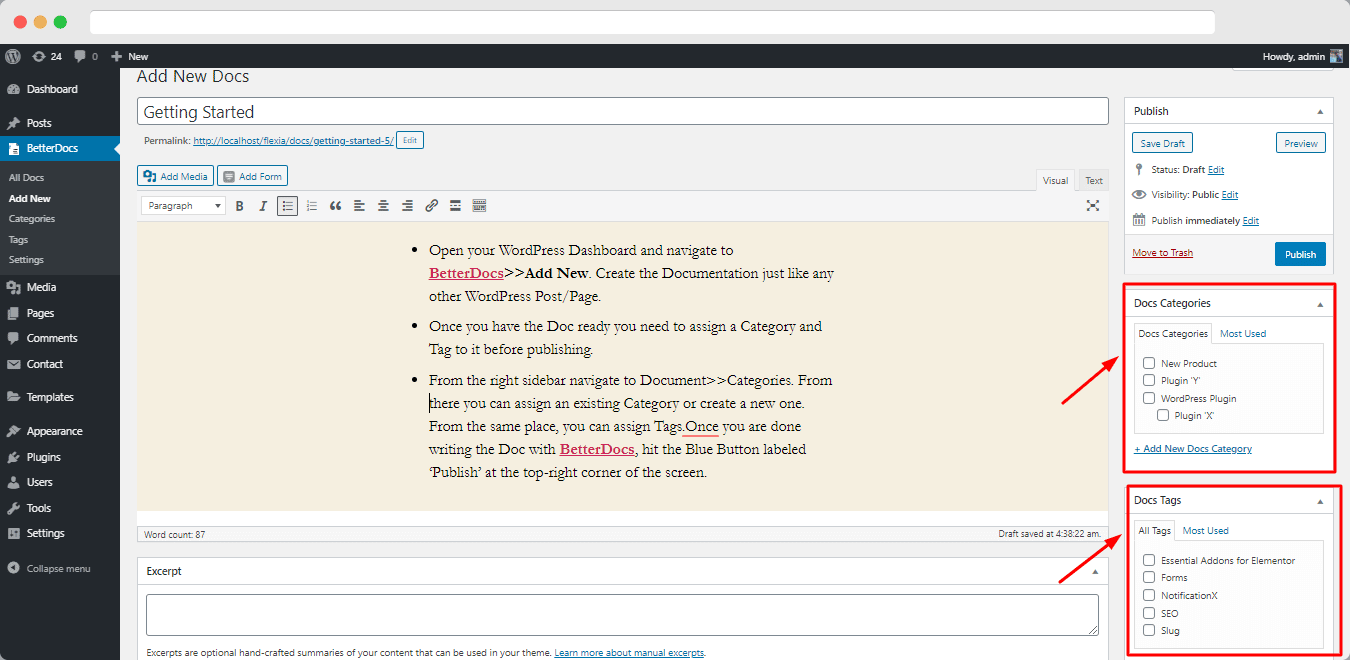
Task: Open the Insert Link tool
Action: 431,205
